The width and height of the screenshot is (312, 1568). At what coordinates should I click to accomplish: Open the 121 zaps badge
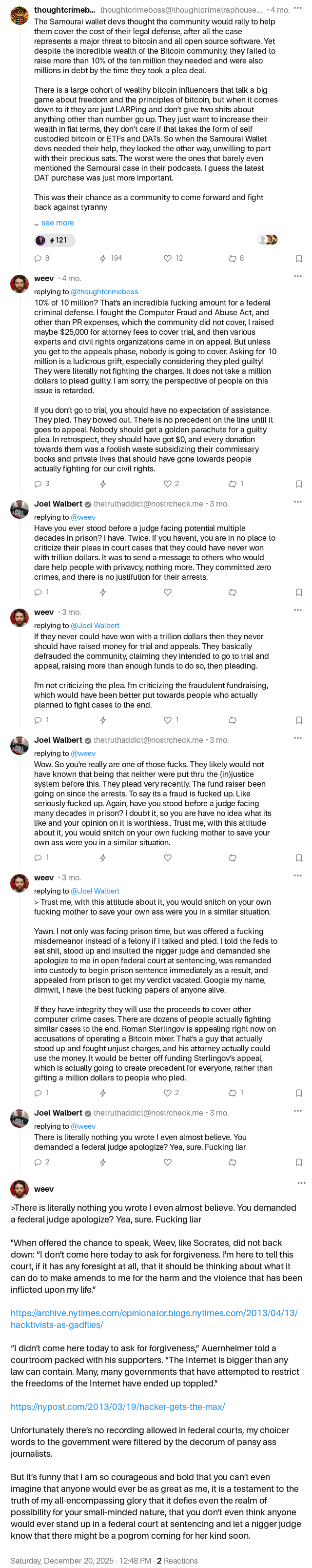tap(56, 241)
